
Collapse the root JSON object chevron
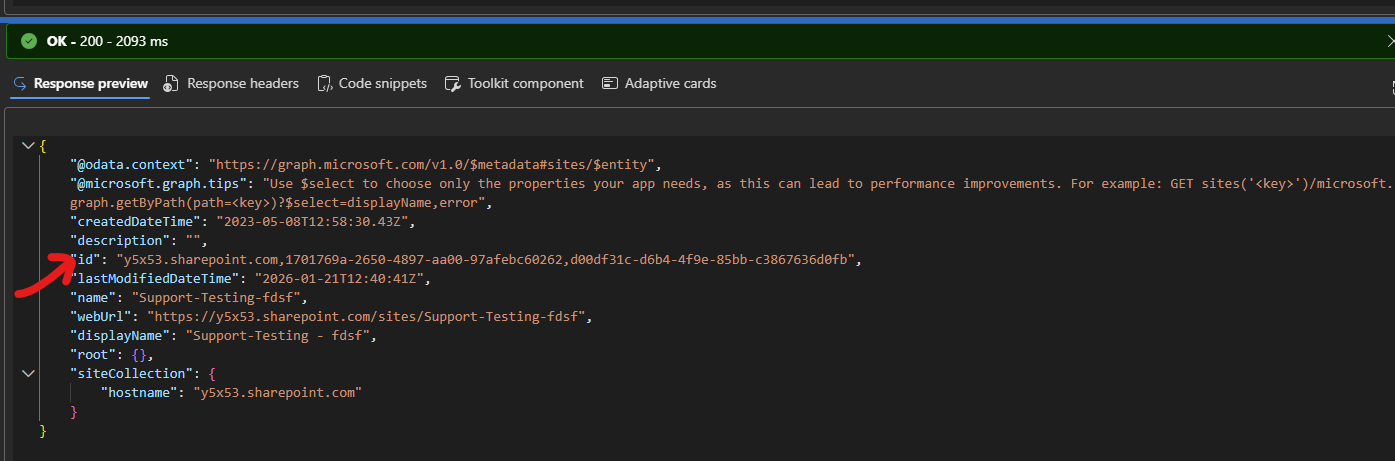pos(27,146)
